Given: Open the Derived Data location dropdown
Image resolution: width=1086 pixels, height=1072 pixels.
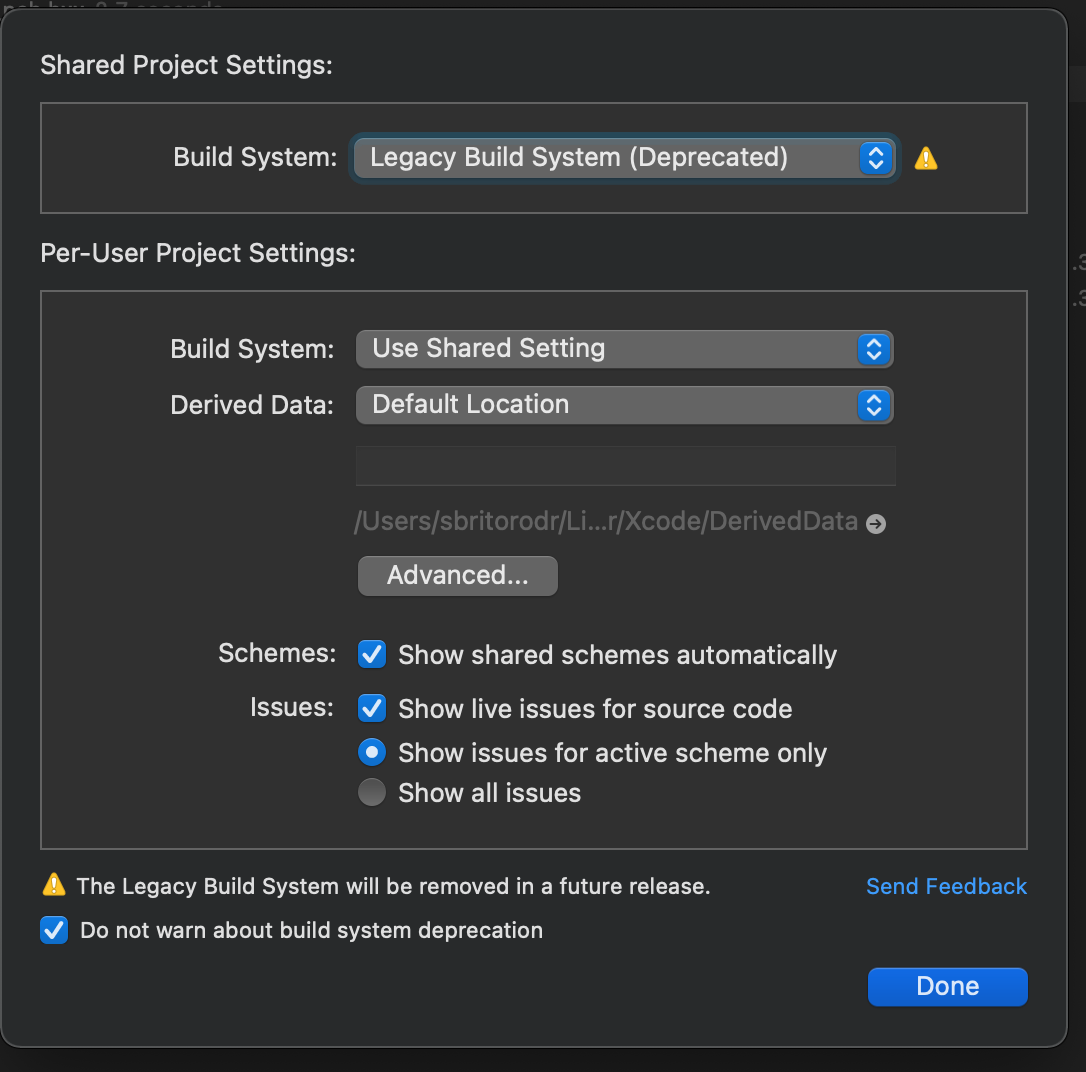Looking at the screenshot, I should [600, 405].
